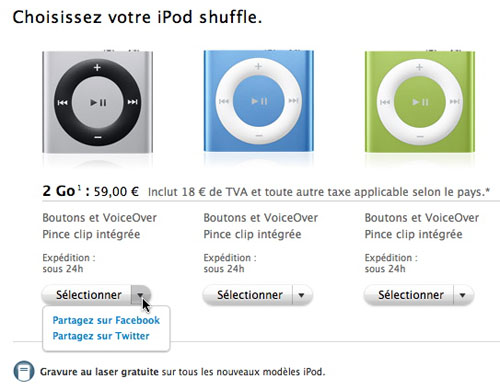This screenshot has width=500, height=390.
Task: Choose Partagez sur Twitter from the menu
Action: pos(101,336)
